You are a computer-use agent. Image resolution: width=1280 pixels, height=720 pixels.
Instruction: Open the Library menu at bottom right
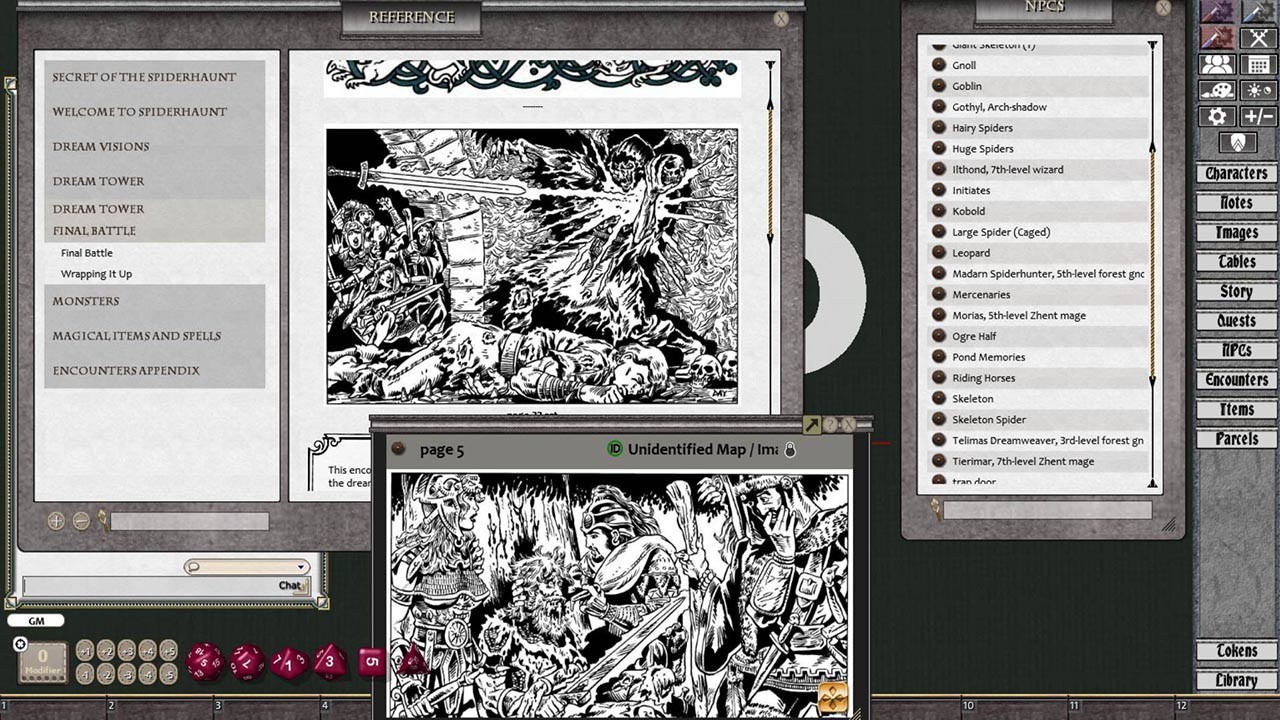click(1234, 680)
